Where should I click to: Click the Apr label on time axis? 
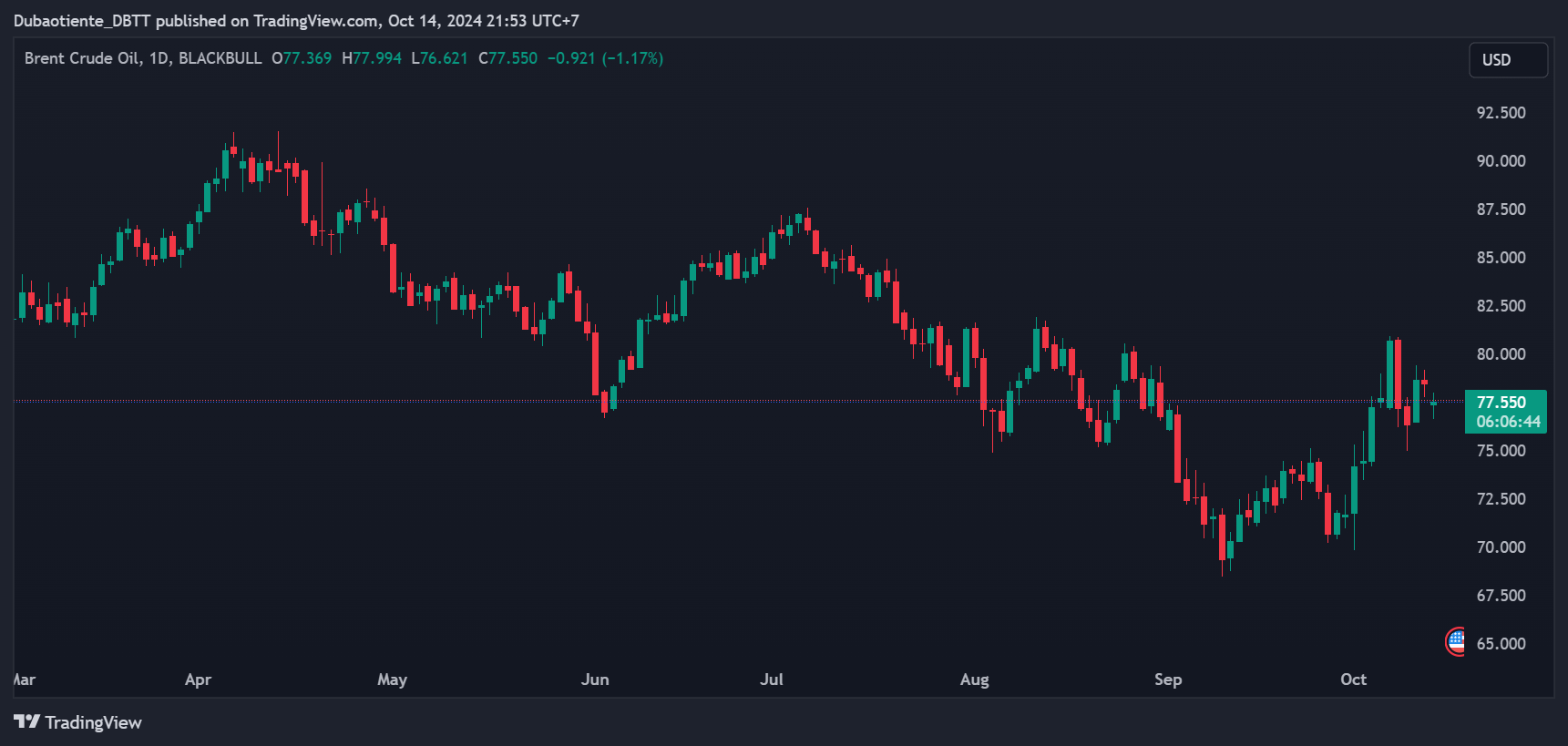pos(198,680)
